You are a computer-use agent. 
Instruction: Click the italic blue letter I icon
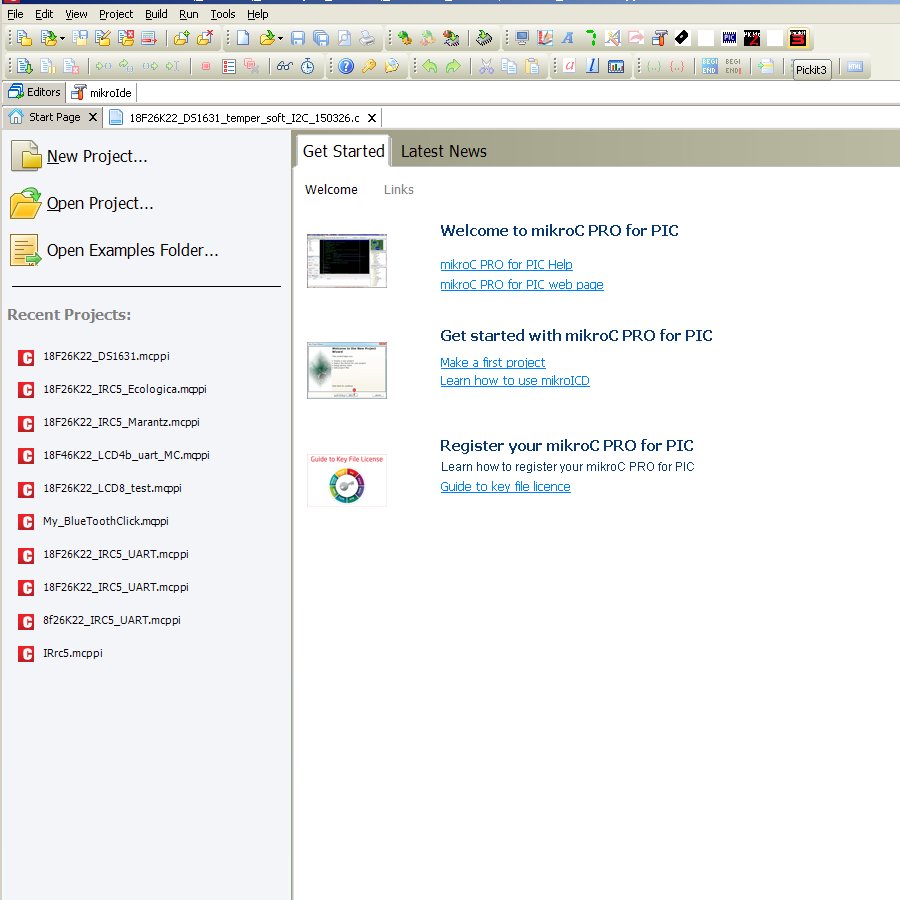[x=593, y=66]
